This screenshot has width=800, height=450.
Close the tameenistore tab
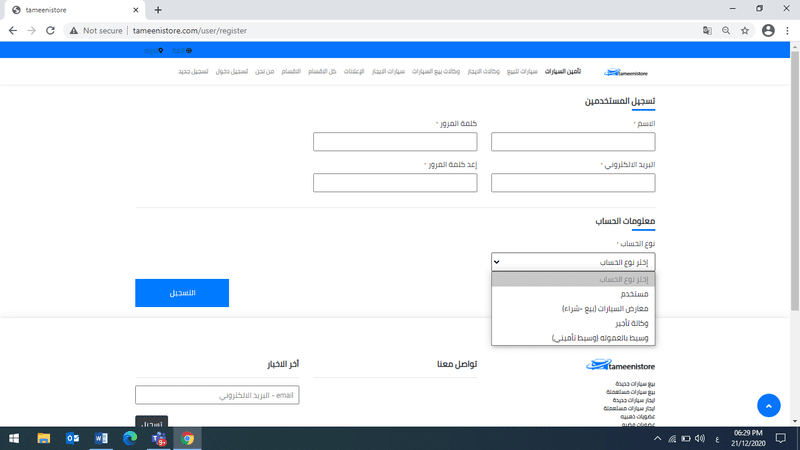point(136,10)
